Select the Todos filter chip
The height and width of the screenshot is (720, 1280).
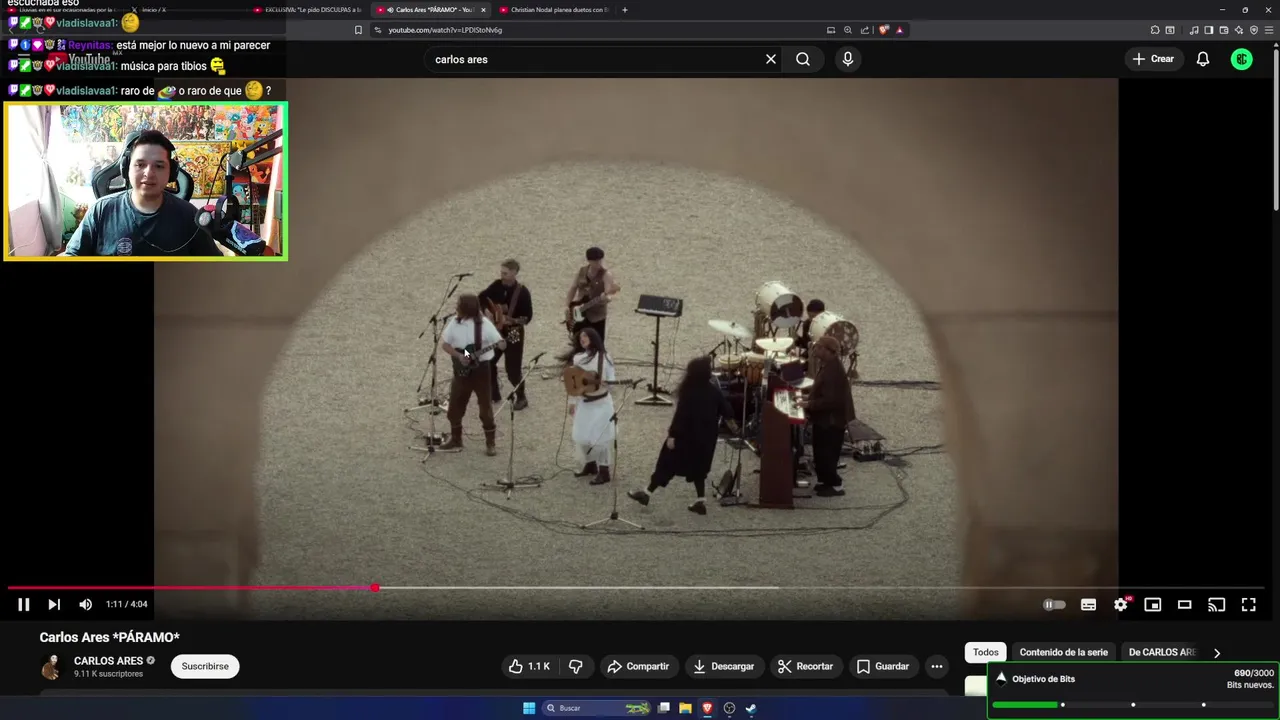click(986, 652)
